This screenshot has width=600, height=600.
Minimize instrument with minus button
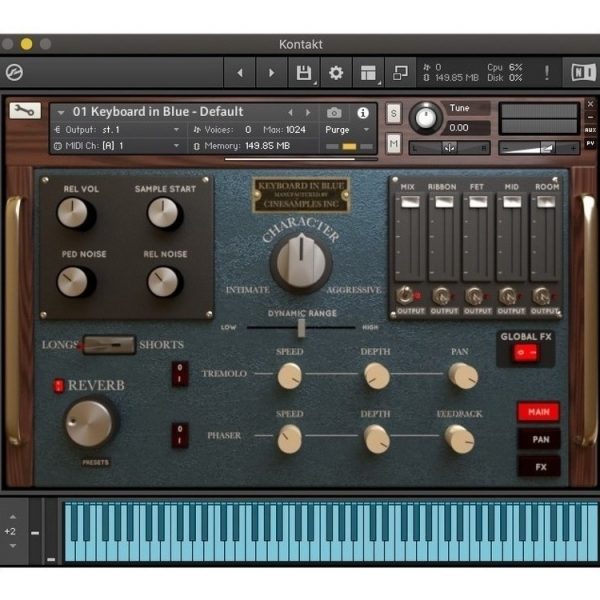tap(590, 117)
